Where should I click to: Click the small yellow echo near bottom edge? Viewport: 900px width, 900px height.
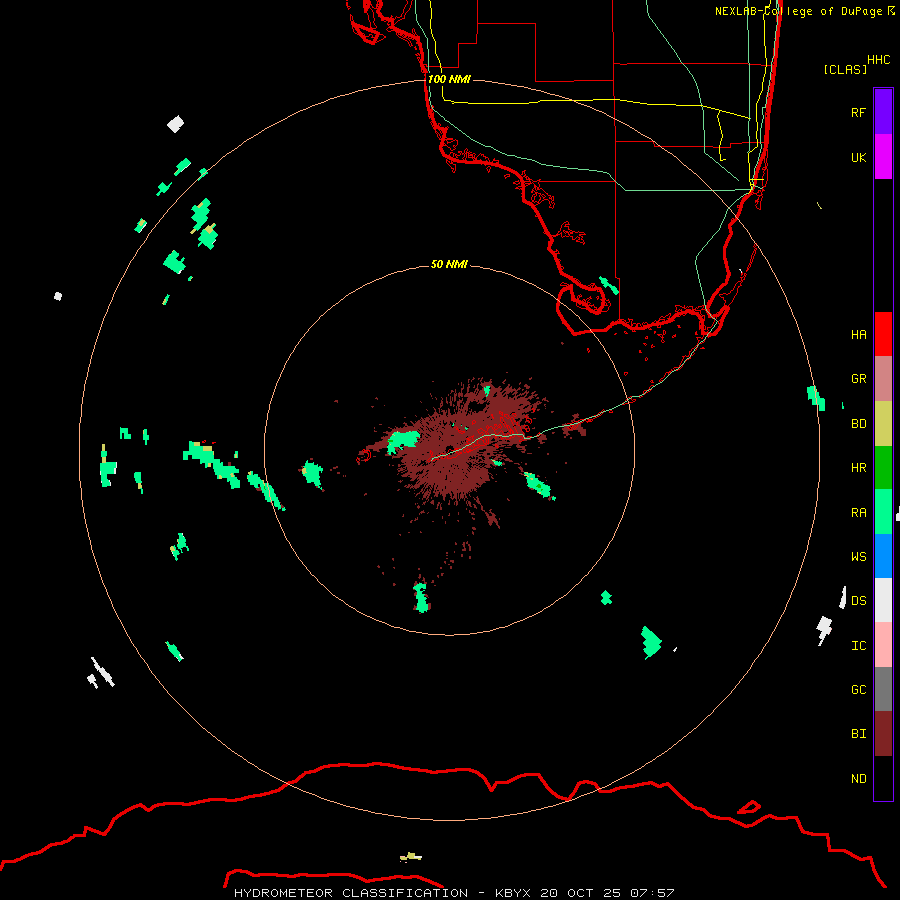(x=410, y=857)
